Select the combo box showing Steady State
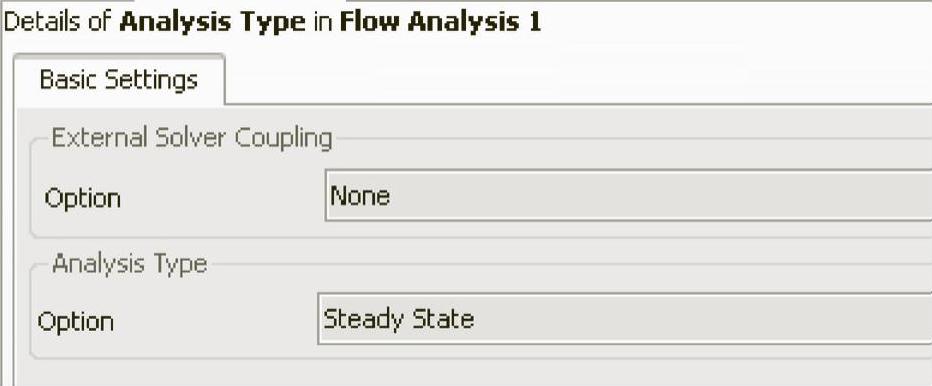Viewport: 932px width, 386px height. click(625, 319)
